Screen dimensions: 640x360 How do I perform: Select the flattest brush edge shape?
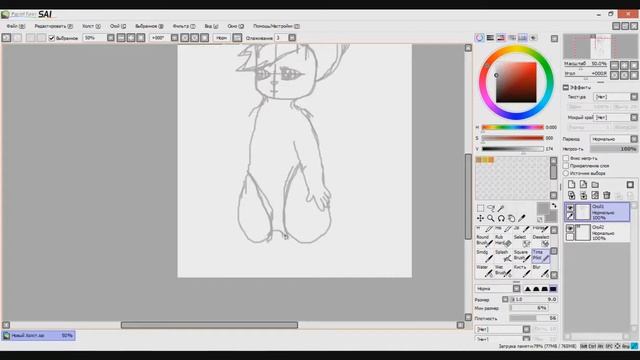tap(553, 289)
